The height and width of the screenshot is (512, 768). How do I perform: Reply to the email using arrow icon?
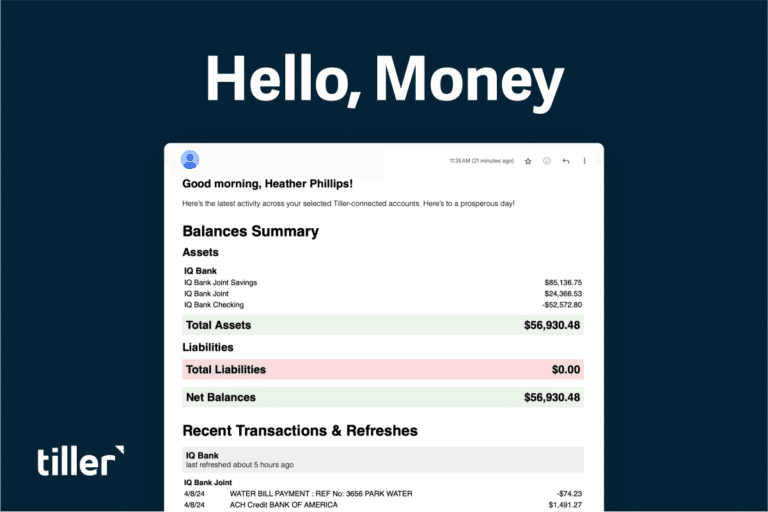click(566, 161)
